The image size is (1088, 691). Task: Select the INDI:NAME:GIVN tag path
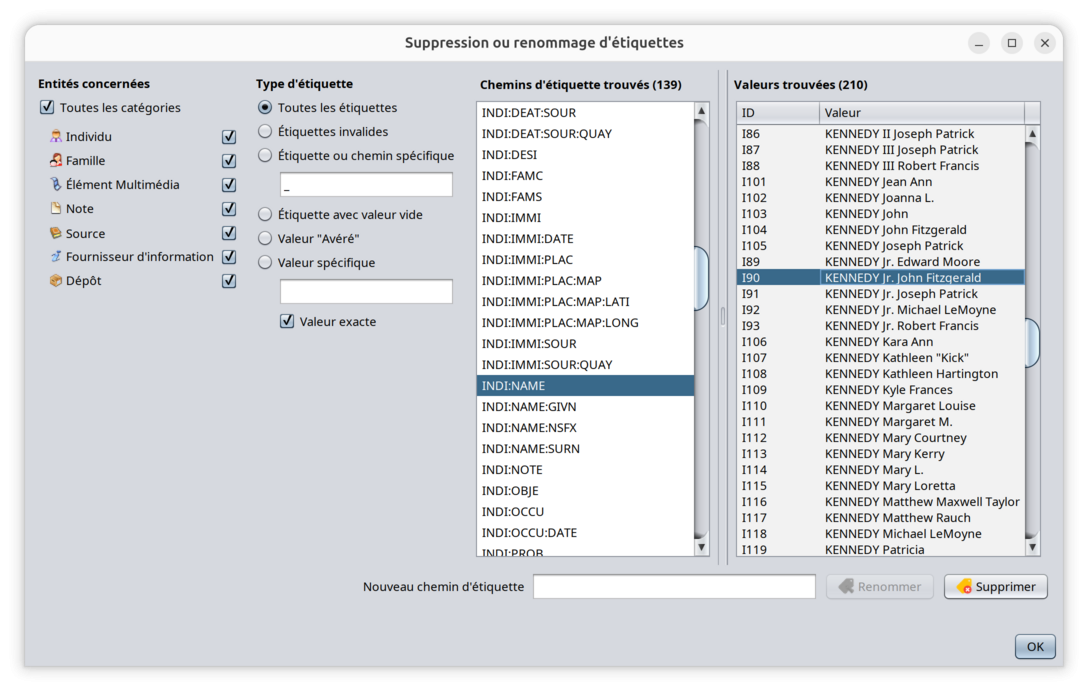click(x=585, y=407)
